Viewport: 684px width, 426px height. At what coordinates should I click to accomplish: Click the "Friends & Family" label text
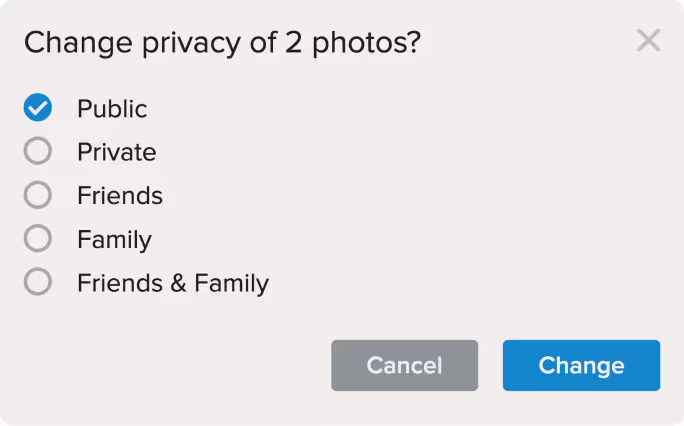coord(173,283)
